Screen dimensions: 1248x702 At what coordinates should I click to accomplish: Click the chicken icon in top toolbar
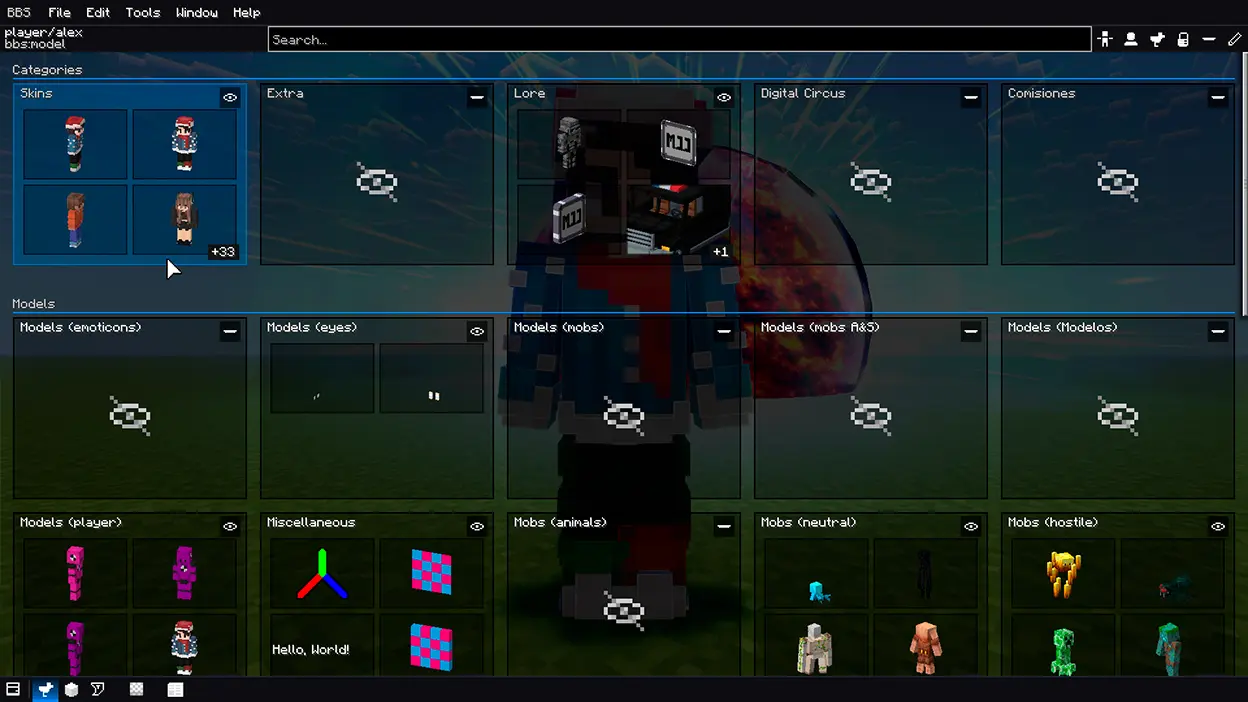[1157, 40]
